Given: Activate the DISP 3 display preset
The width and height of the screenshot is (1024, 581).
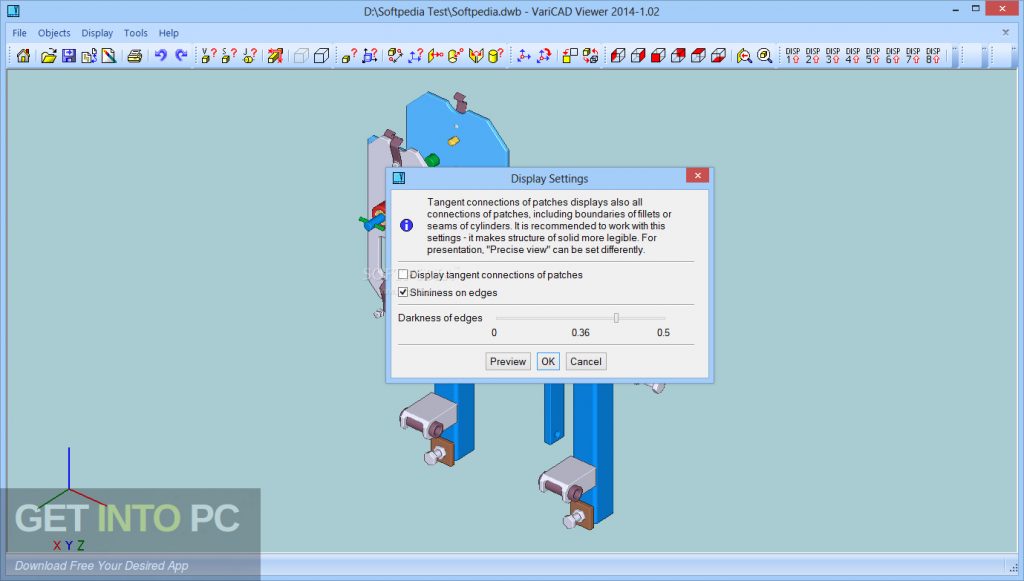Looking at the screenshot, I should (x=833, y=56).
